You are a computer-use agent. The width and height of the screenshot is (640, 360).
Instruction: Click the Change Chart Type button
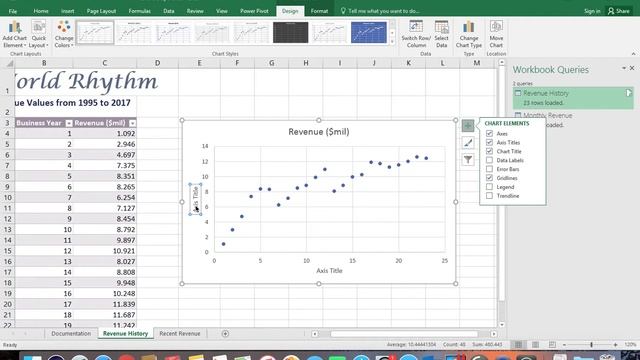tap(469, 34)
